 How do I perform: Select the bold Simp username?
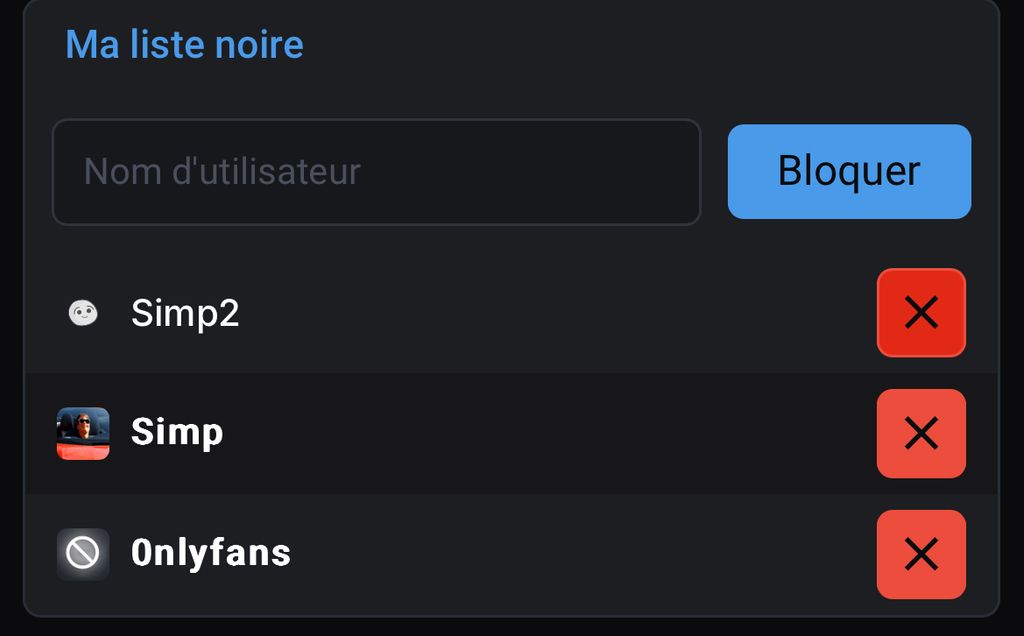click(x=177, y=433)
